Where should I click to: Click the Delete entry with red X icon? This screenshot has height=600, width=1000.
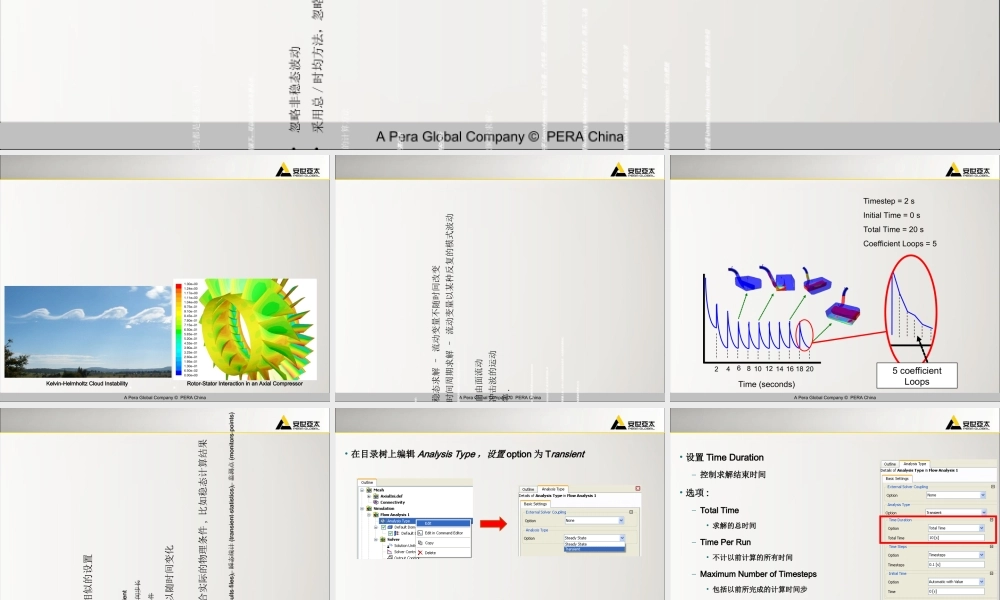coord(427,552)
